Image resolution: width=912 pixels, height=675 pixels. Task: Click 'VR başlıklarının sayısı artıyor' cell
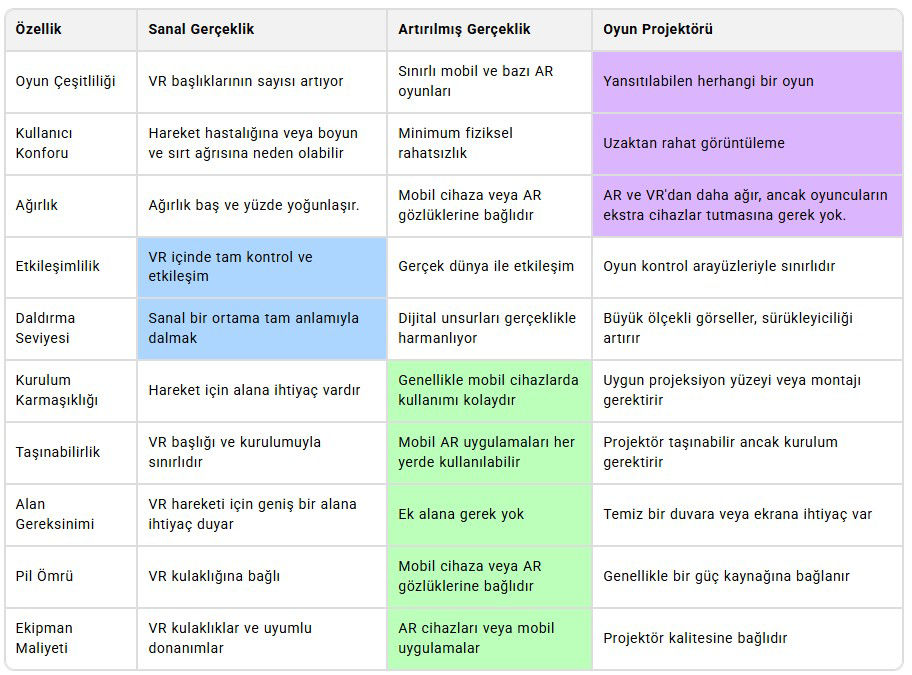click(x=246, y=81)
